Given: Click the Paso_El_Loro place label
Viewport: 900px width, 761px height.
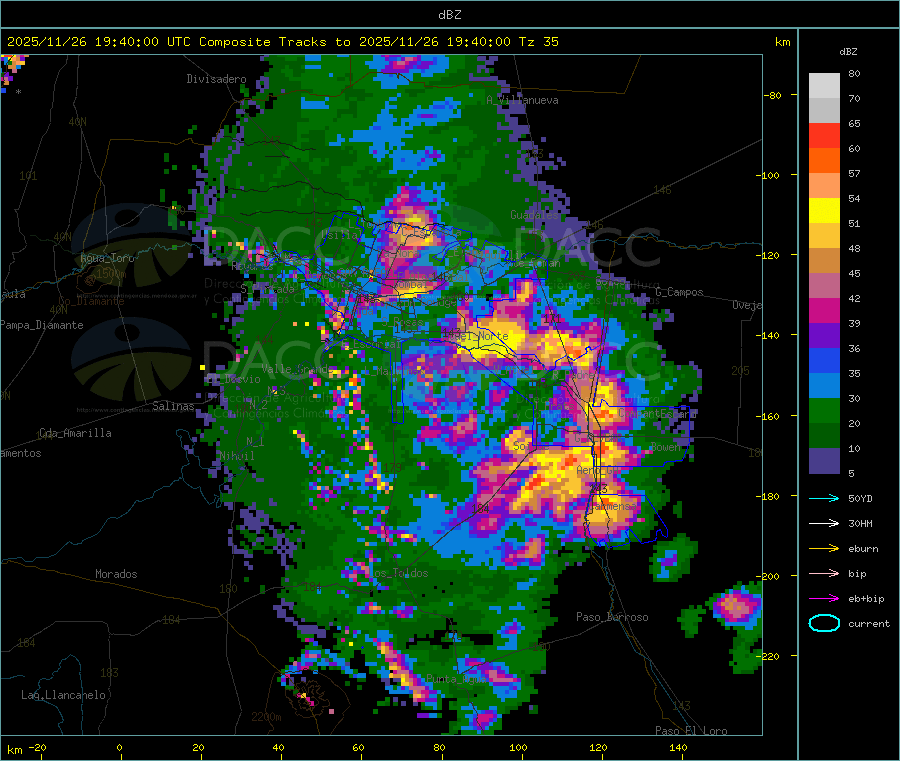Looking at the screenshot, I should tap(691, 731).
